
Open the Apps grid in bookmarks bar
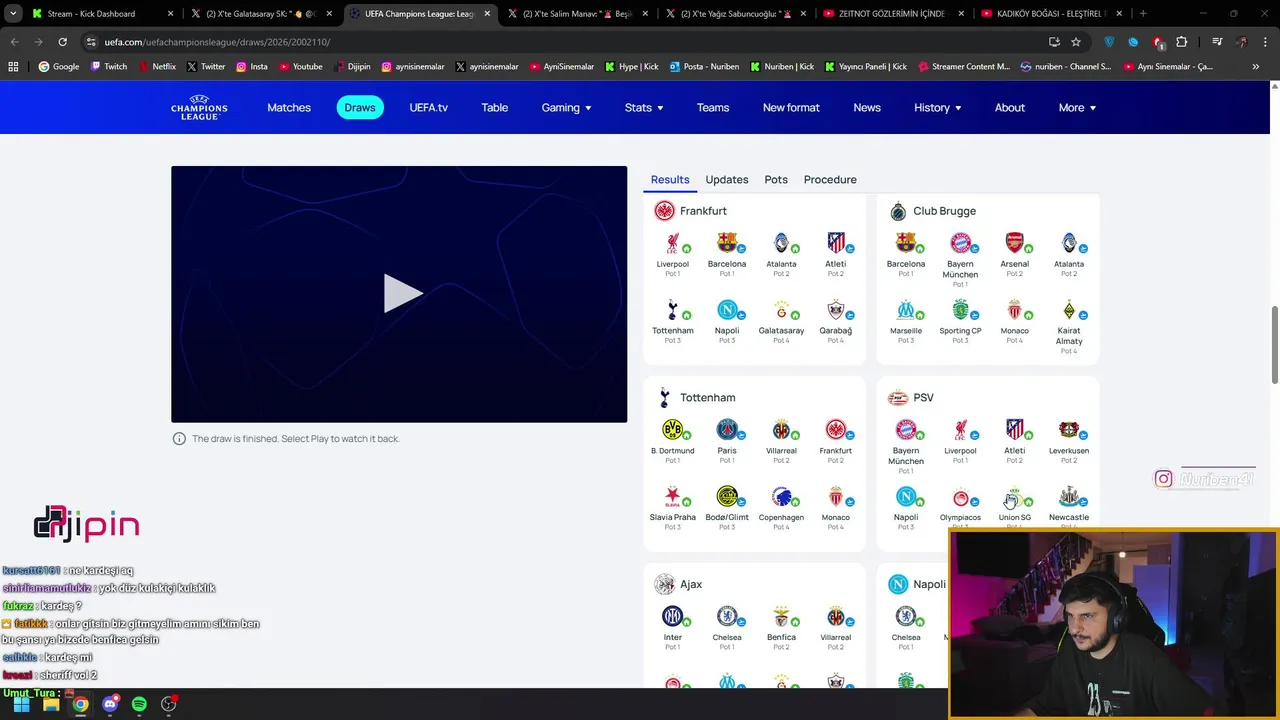13,67
